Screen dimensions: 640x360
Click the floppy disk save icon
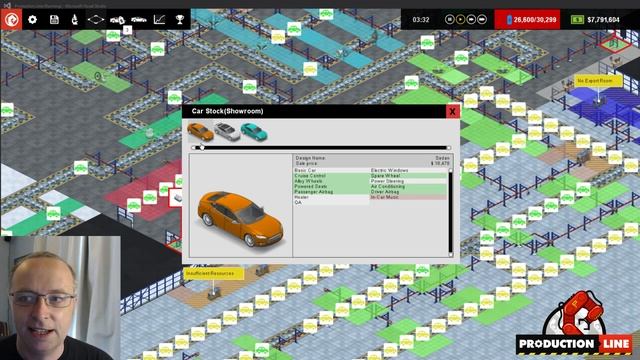point(54,19)
